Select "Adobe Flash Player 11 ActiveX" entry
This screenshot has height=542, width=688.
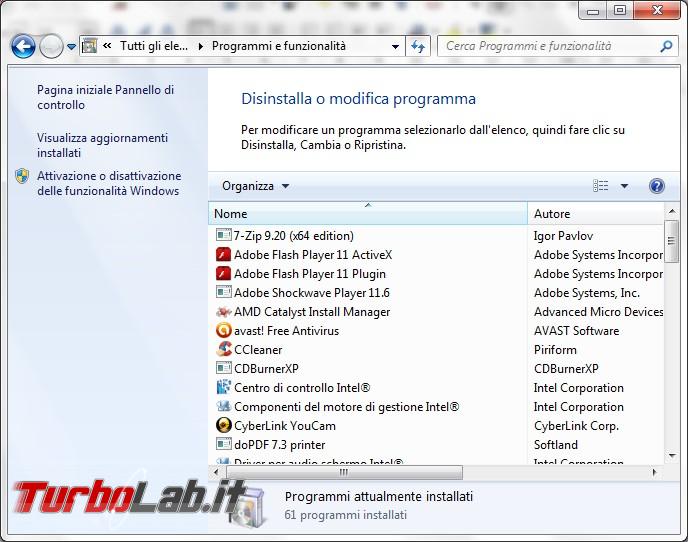tap(313, 255)
